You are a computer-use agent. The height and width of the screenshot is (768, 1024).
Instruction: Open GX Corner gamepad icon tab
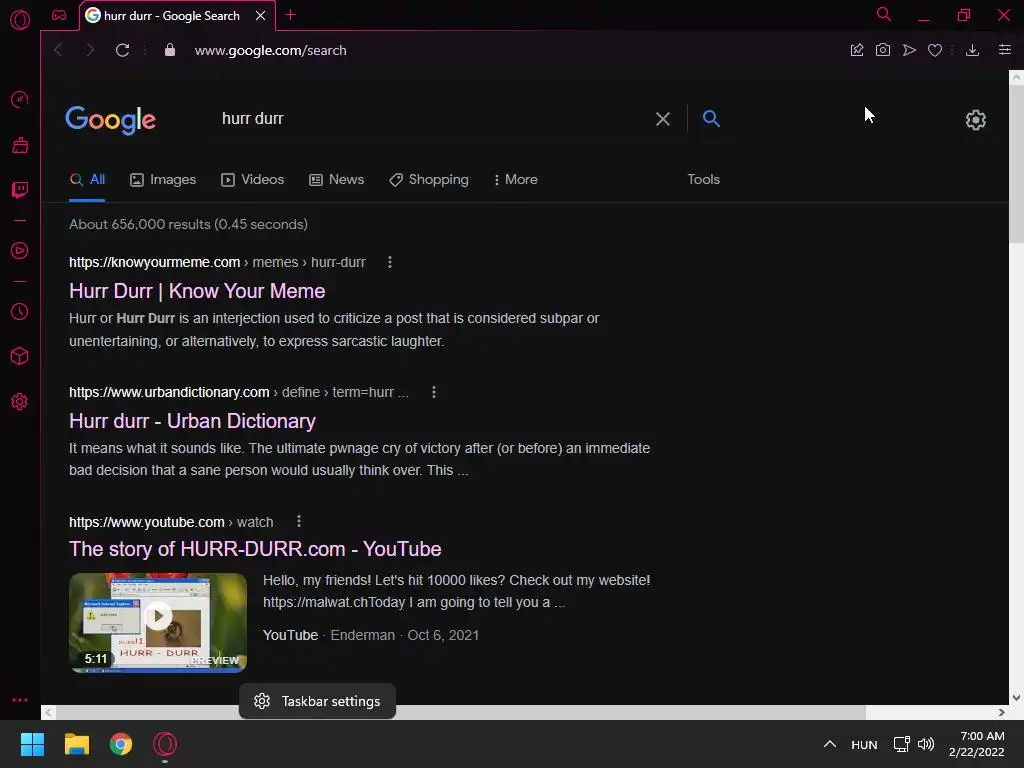pos(59,15)
